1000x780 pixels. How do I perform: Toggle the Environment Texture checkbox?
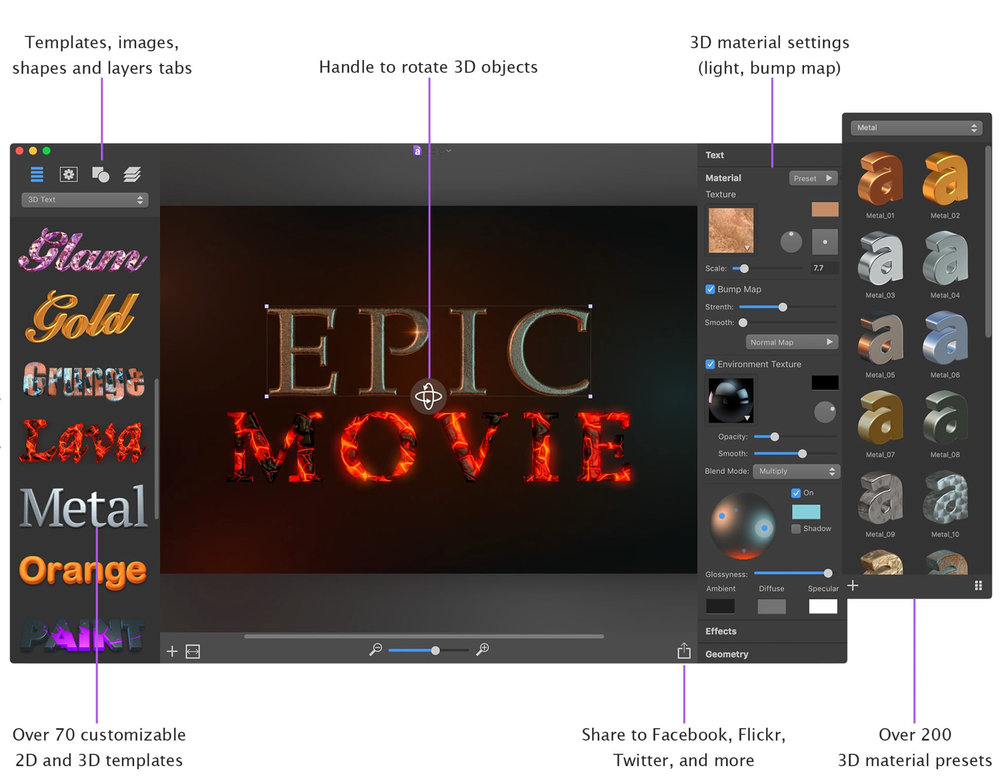click(710, 364)
